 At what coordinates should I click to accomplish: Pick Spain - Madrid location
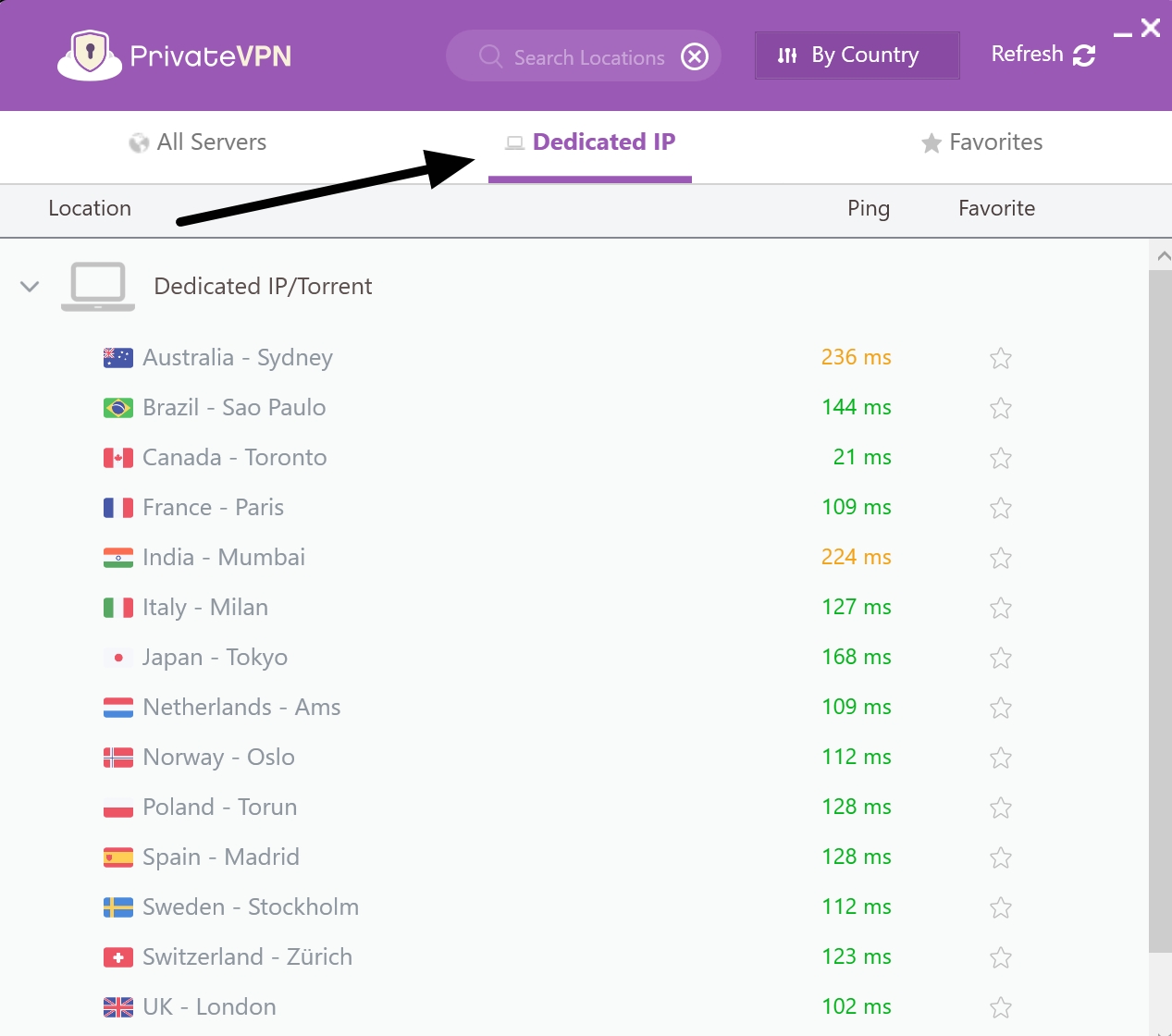[x=221, y=857]
